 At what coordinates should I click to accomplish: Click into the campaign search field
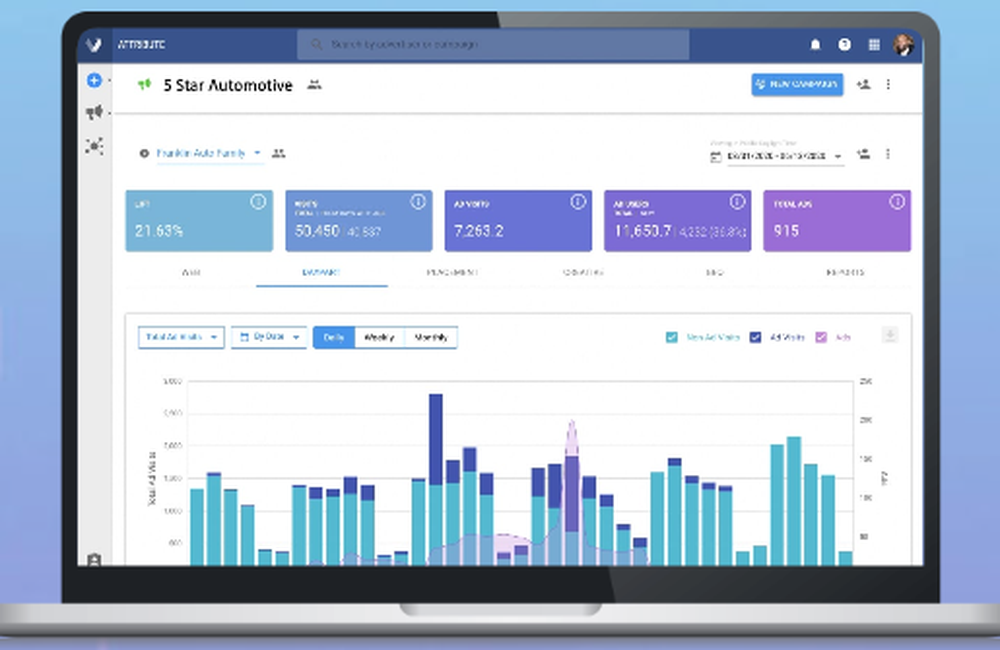[x=493, y=45]
